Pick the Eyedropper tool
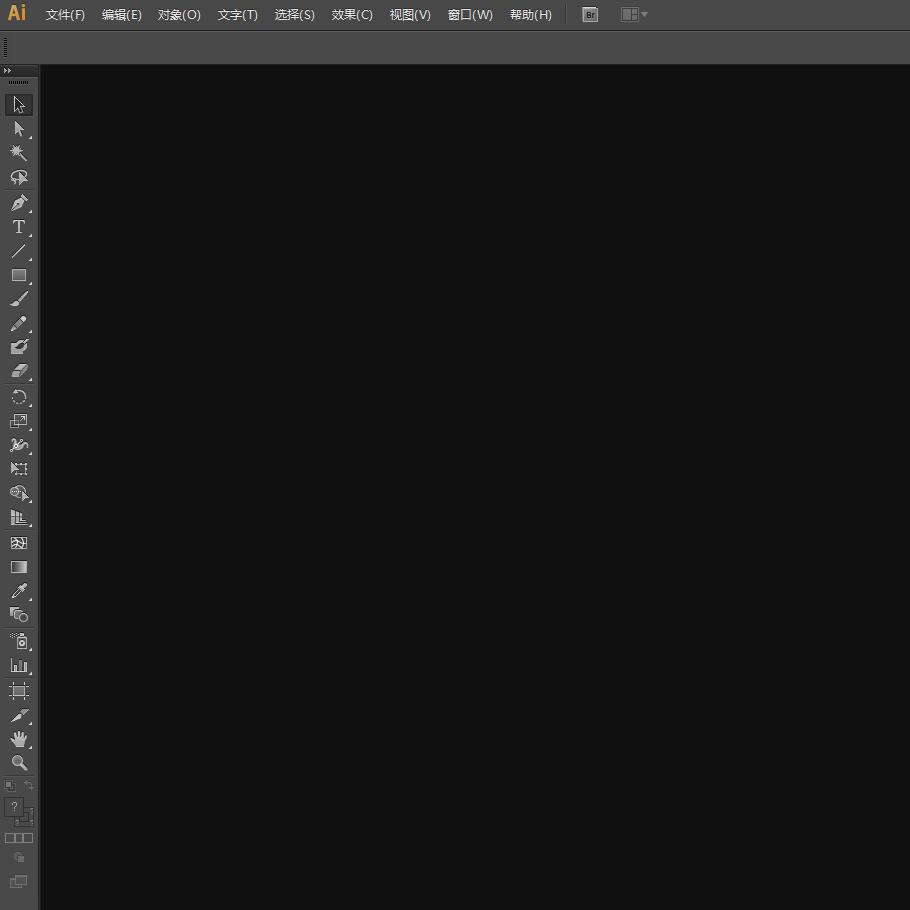The image size is (910, 910). click(x=19, y=591)
